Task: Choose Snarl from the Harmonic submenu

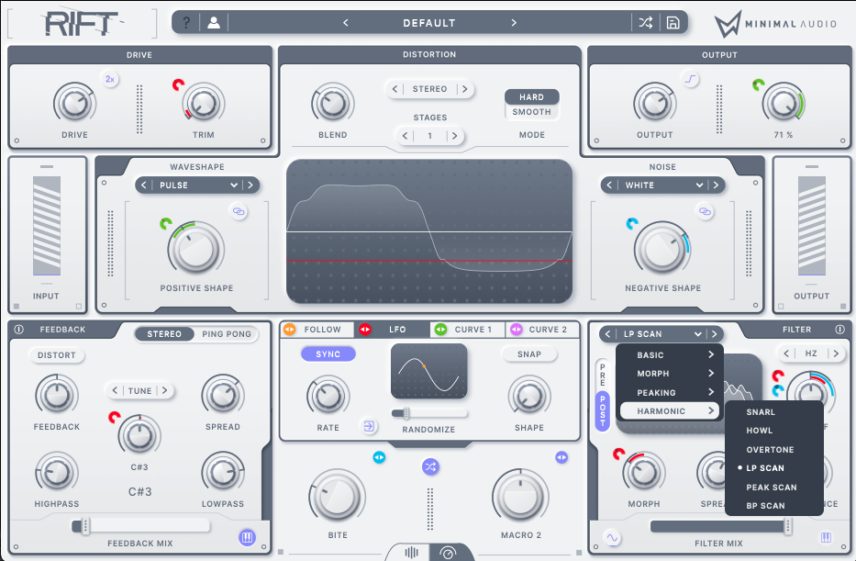Action: 760,412
